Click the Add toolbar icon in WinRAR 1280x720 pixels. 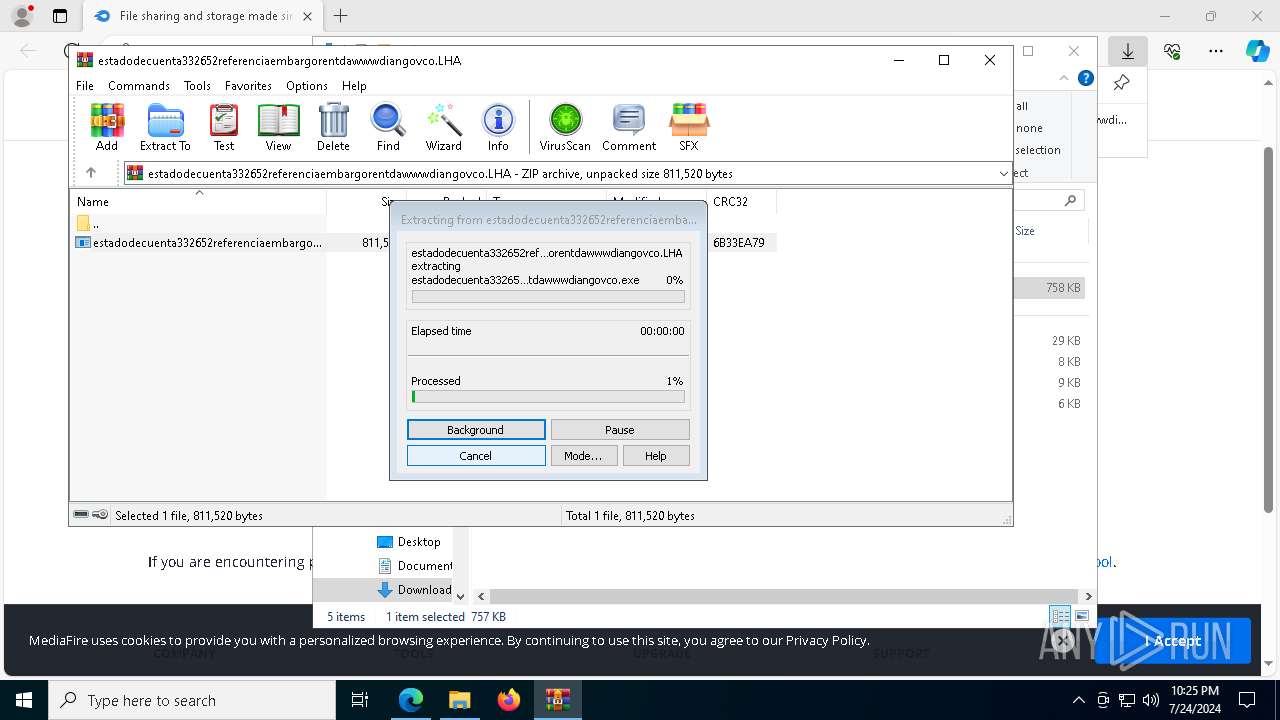point(107,127)
